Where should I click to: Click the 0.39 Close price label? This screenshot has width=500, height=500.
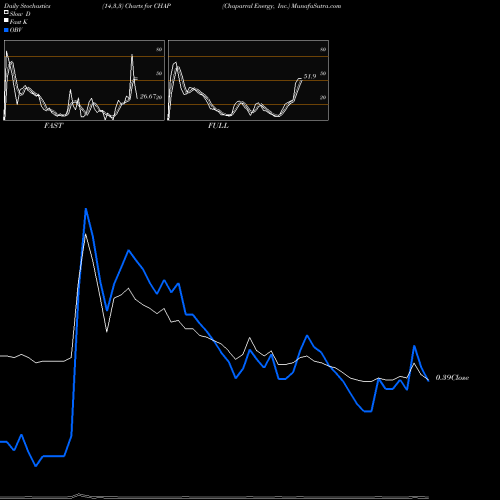click(x=452, y=377)
